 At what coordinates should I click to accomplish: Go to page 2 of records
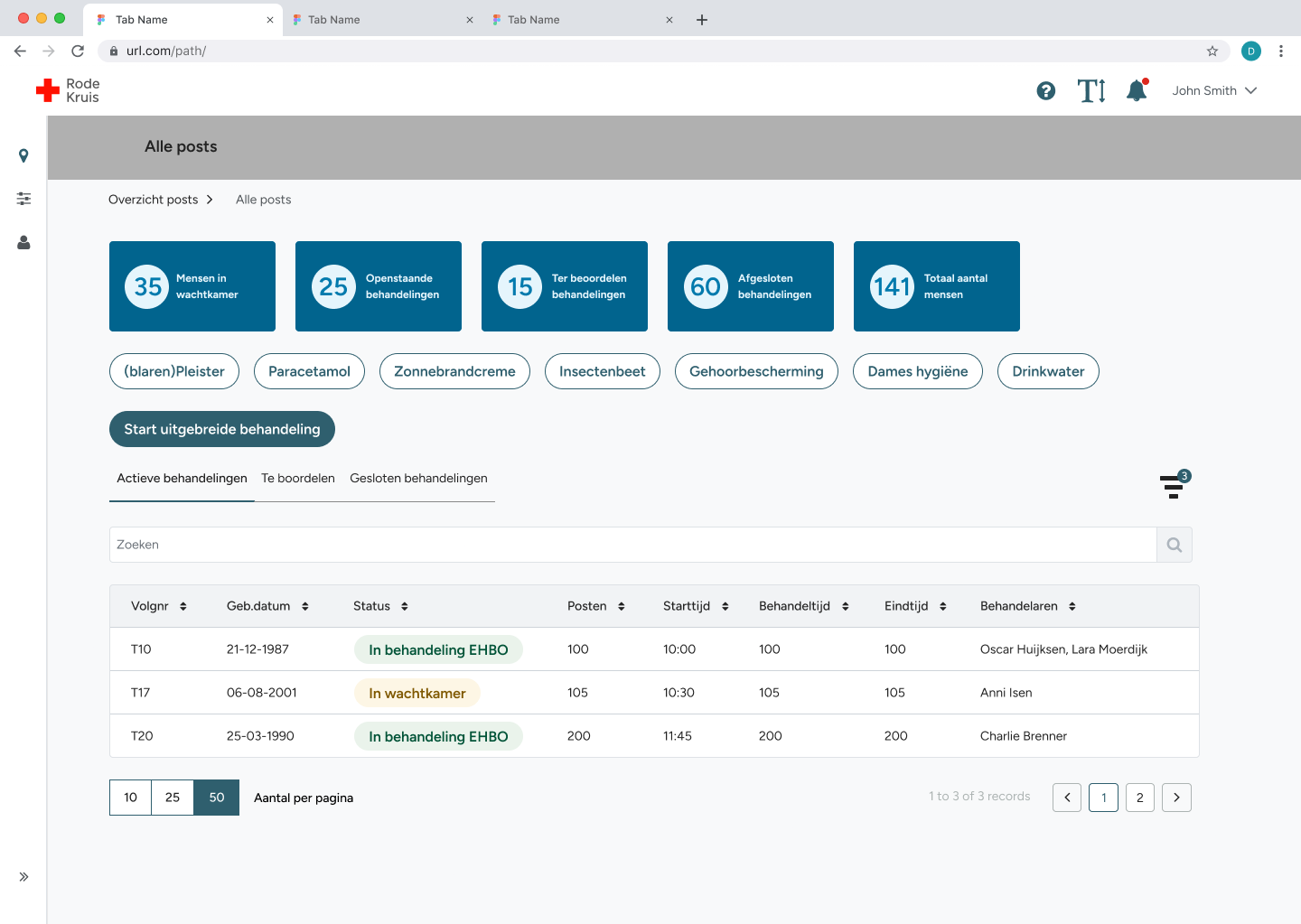click(x=1140, y=798)
